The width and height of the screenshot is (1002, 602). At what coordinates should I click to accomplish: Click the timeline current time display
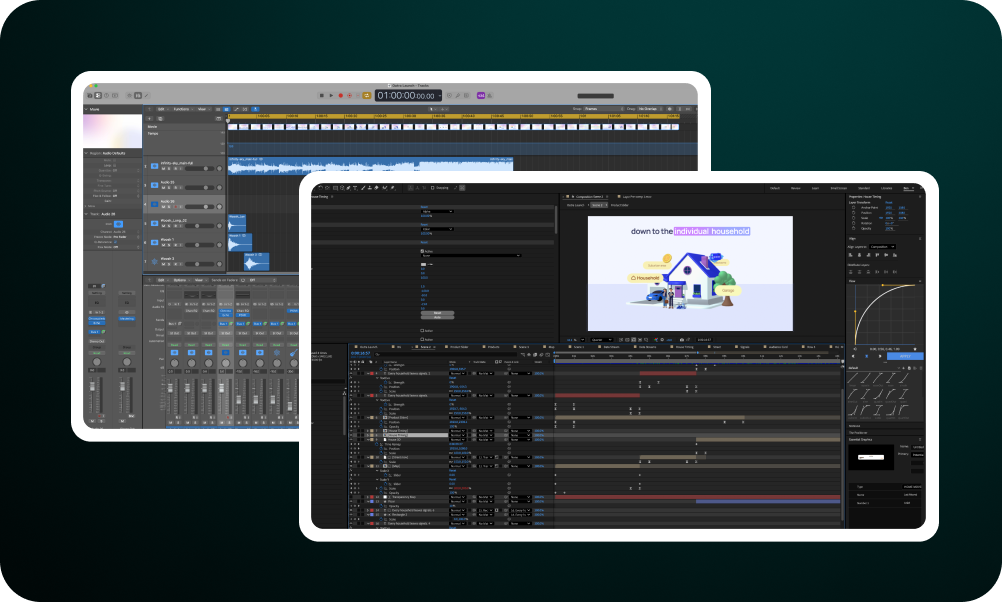(360, 353)
